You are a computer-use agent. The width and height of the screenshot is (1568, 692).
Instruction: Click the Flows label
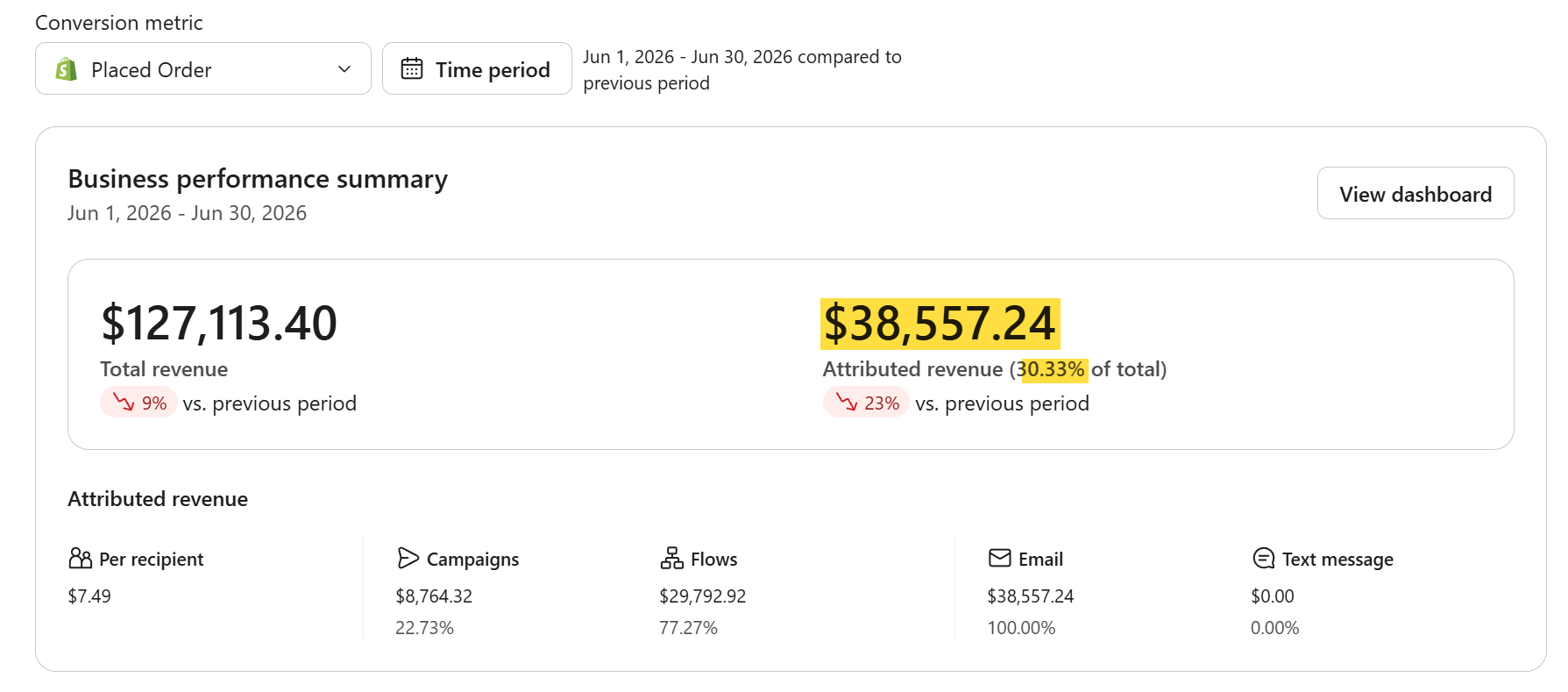713,560
